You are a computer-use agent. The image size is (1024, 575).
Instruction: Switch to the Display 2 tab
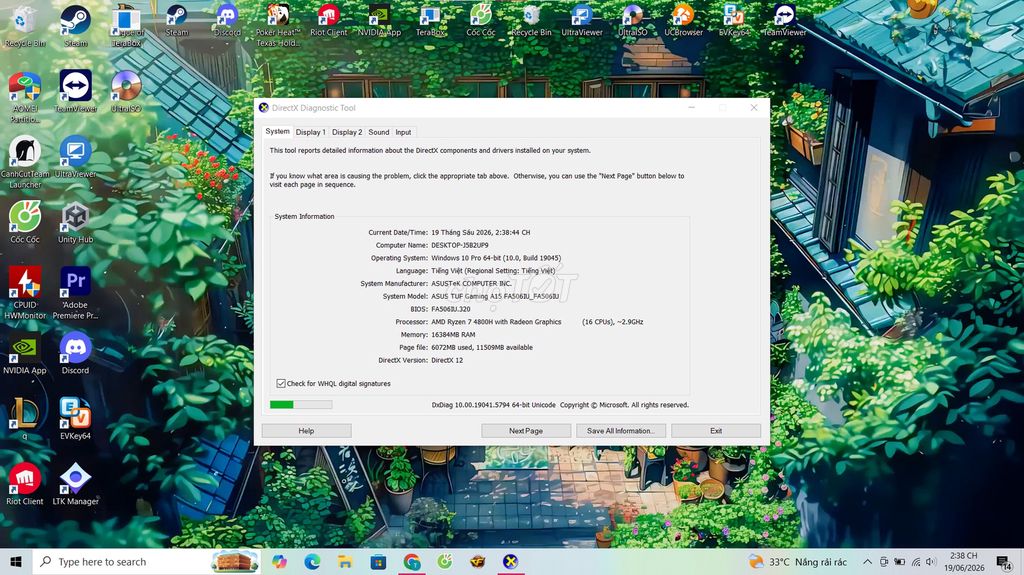pyautogui.click(x=347, y=132)
